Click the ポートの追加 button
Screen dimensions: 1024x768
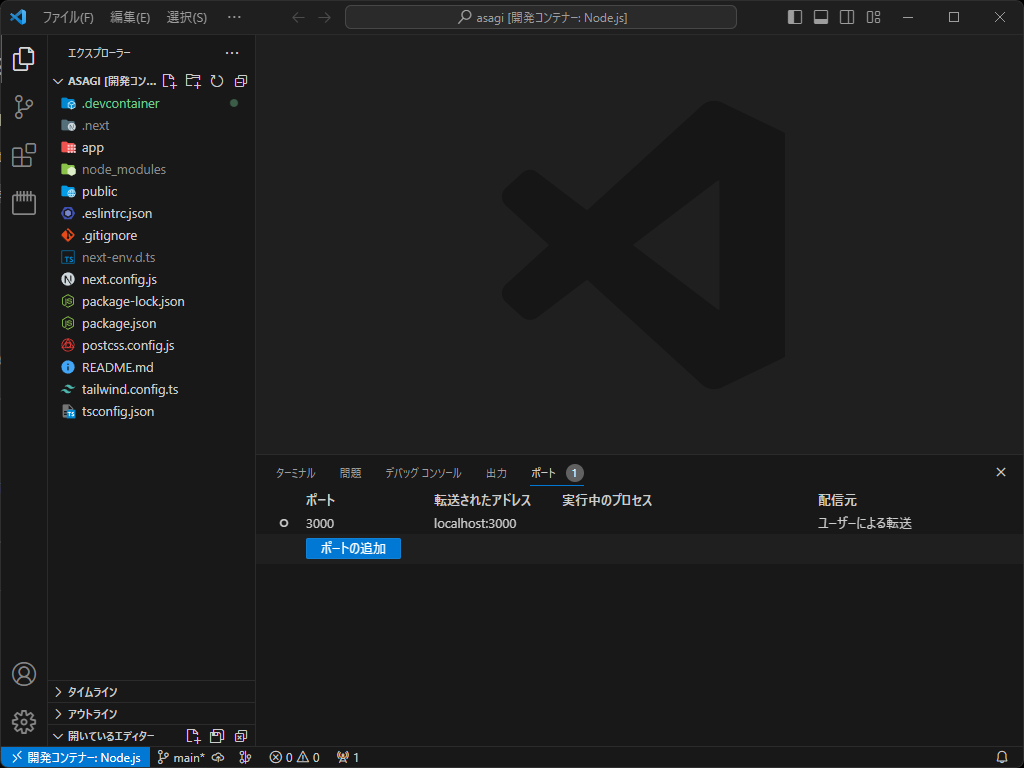353,549
